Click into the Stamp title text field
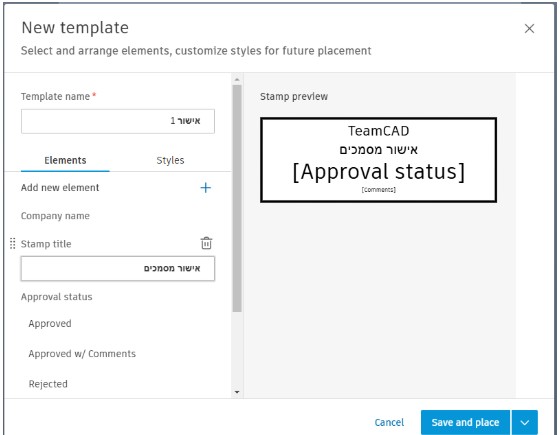This screenshot has width=560, height=435. click(118, 268)
